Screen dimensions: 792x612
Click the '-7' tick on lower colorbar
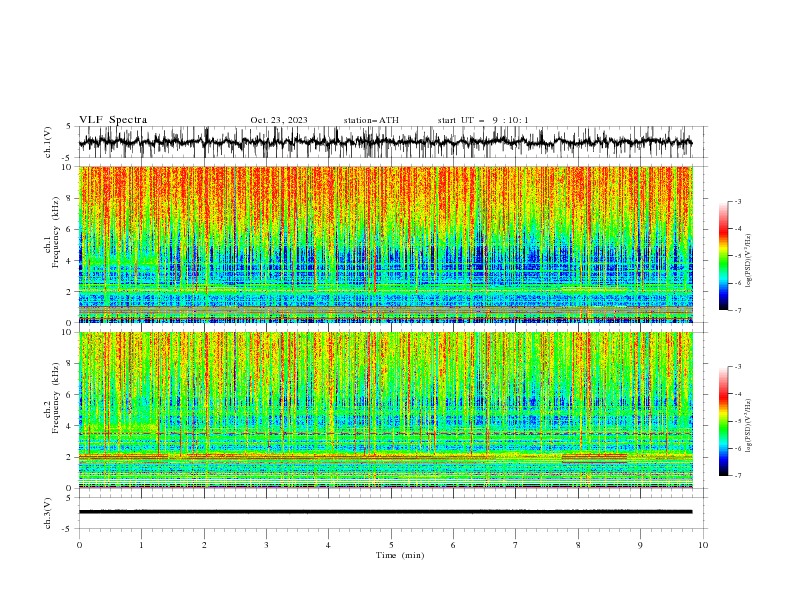[737, 475]
